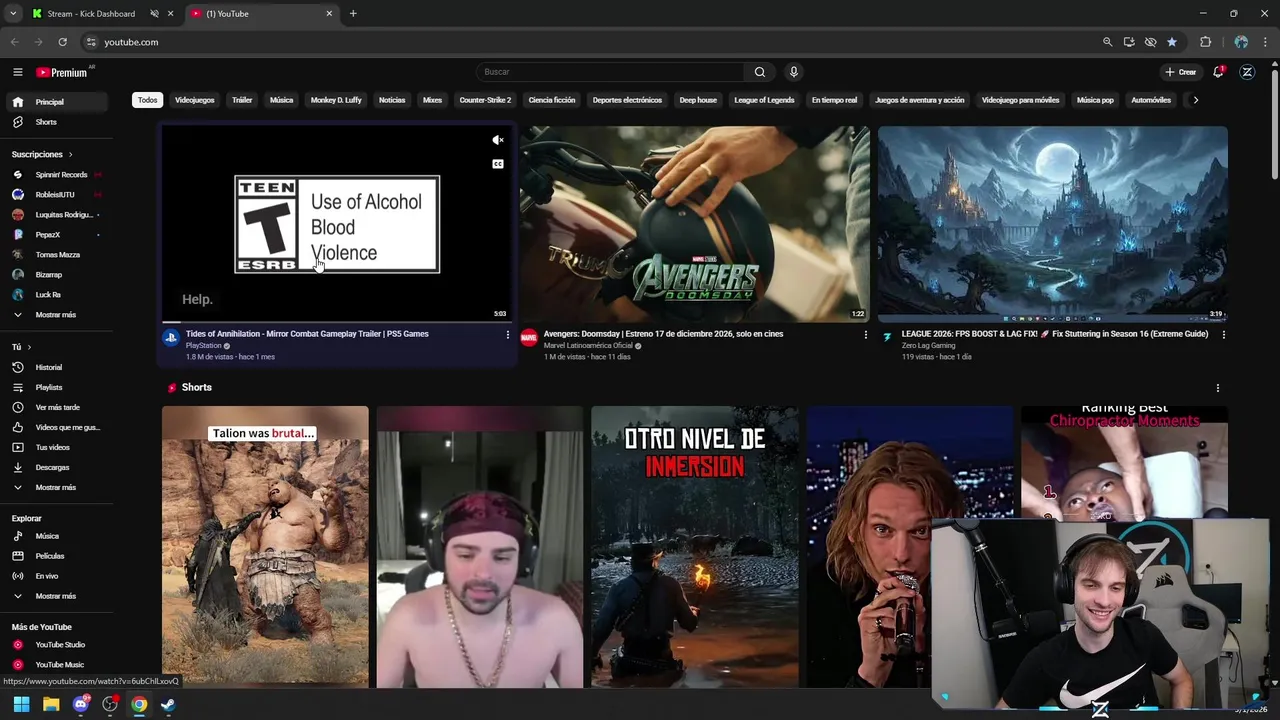The height and width of the screenshot is (720, 1280).
Task: Open the notifications bell
Action: tap(1218, 72)
